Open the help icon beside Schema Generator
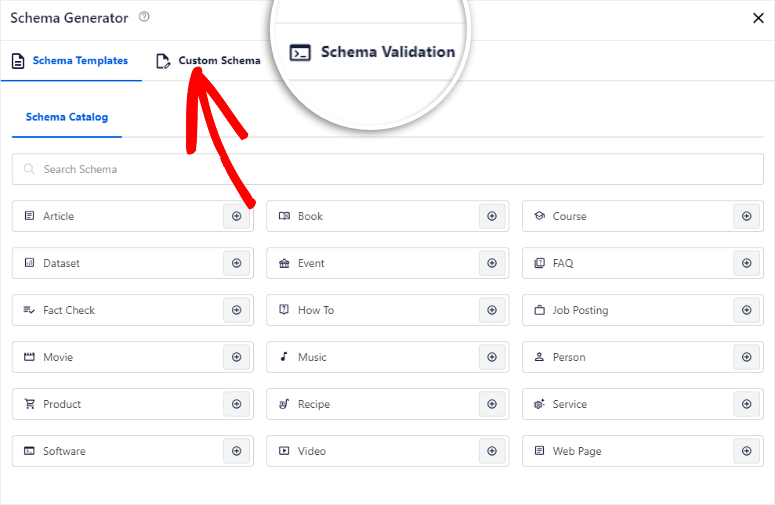 click(x=145, y=18)
